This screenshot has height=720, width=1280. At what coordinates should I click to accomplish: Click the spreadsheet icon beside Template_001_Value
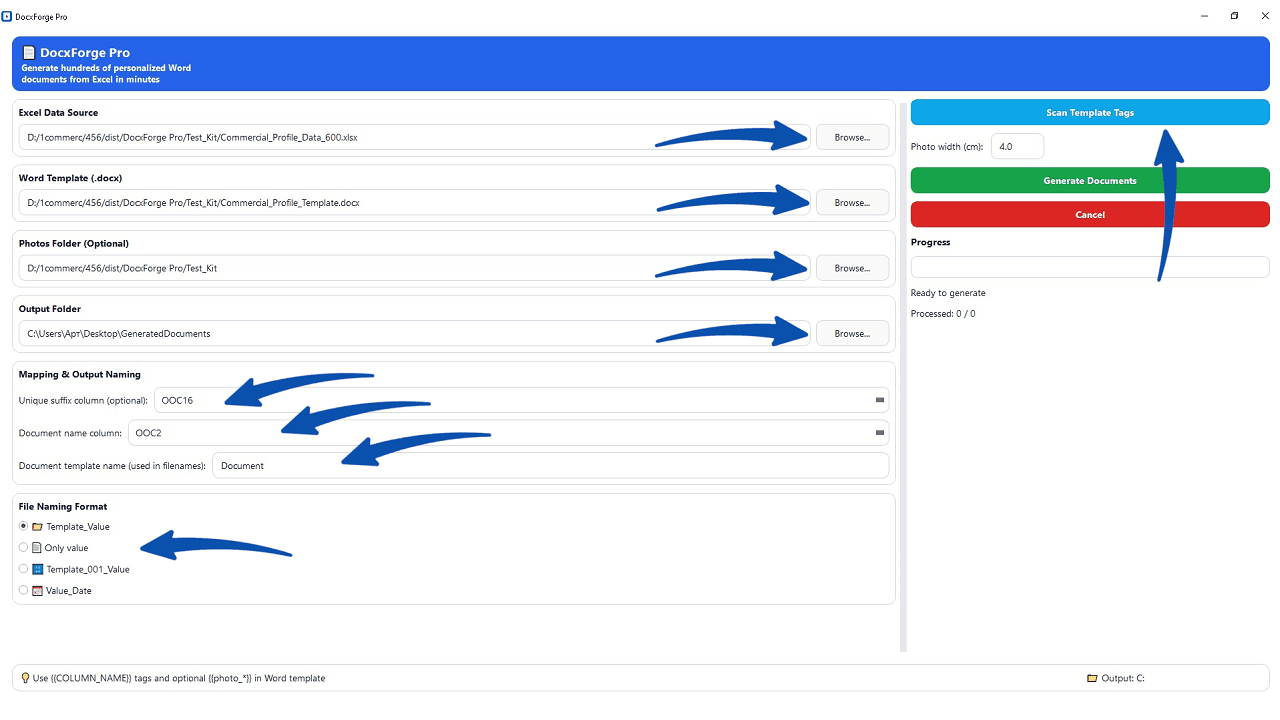pos(36,569)
